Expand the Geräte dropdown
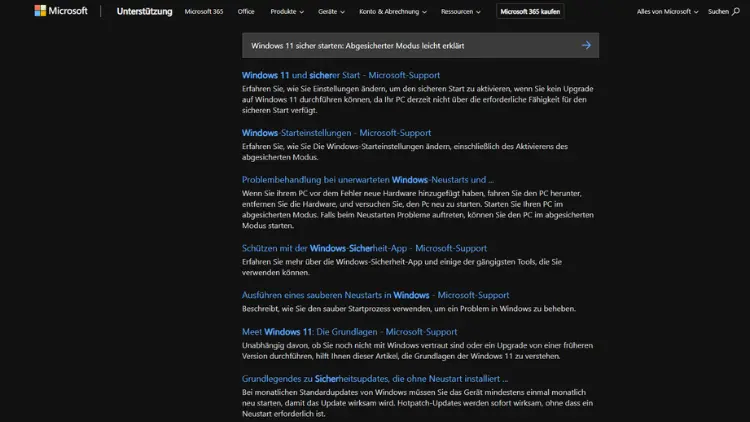 tap(331, 11)
